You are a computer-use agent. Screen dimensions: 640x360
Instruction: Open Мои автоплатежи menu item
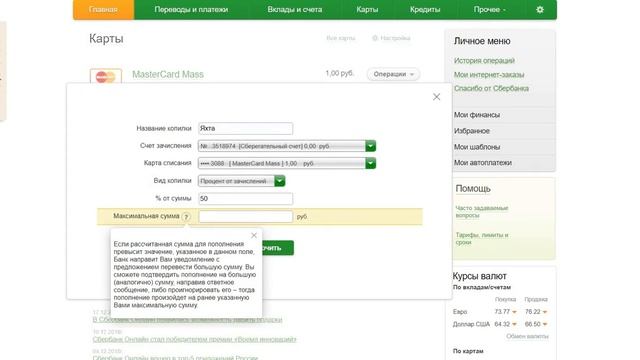(482, 162)
